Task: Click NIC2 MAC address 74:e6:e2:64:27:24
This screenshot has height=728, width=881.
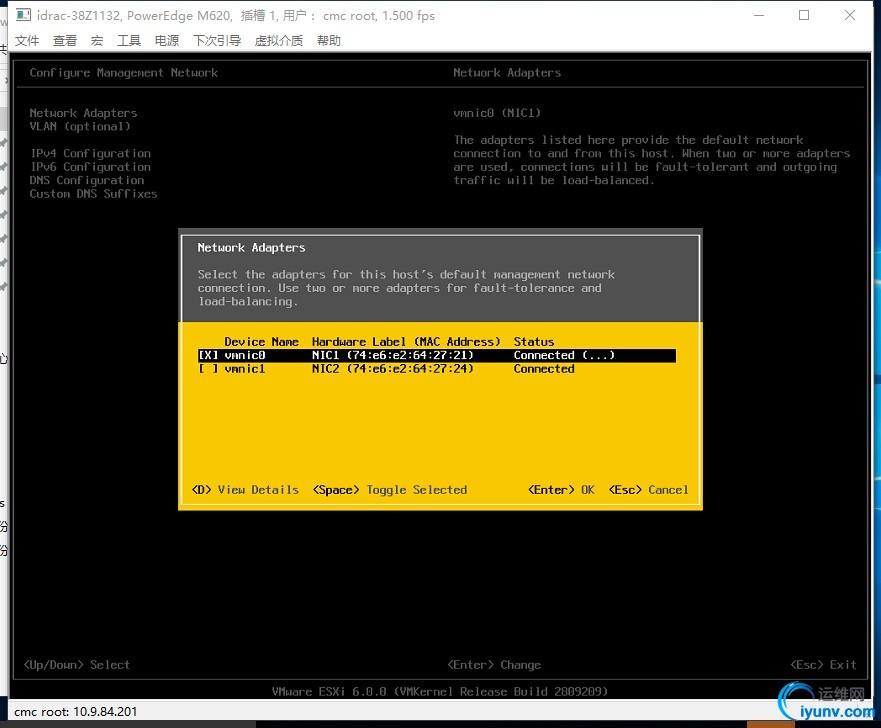Action: [x=410, y=369]
